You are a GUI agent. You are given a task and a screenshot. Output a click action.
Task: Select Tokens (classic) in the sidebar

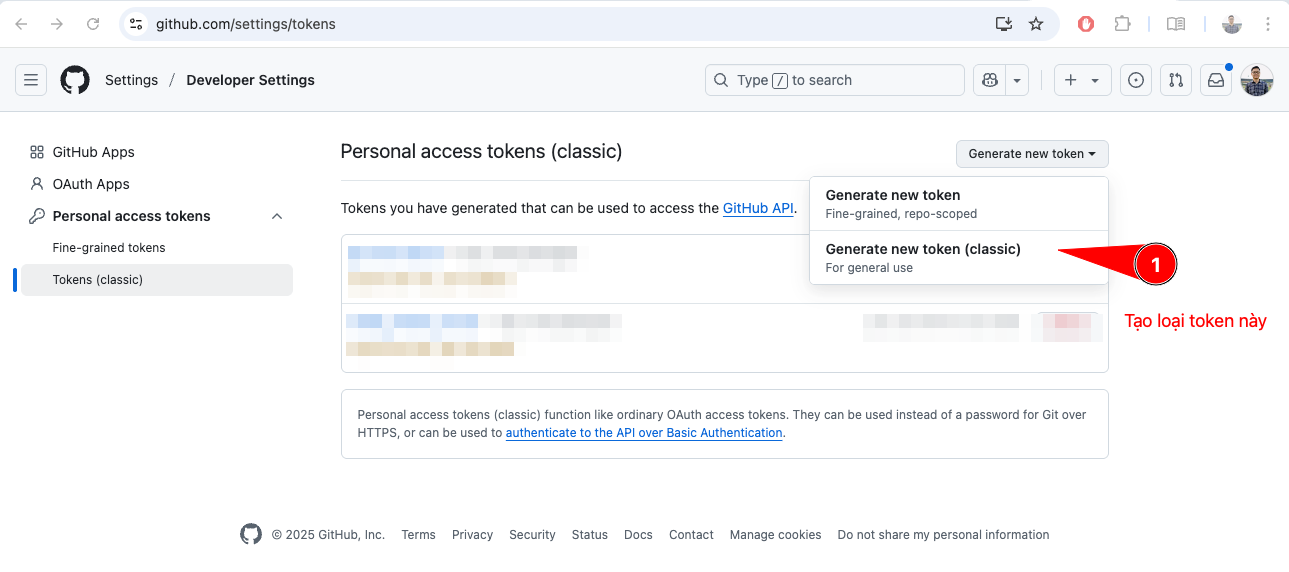pos(157,280)
